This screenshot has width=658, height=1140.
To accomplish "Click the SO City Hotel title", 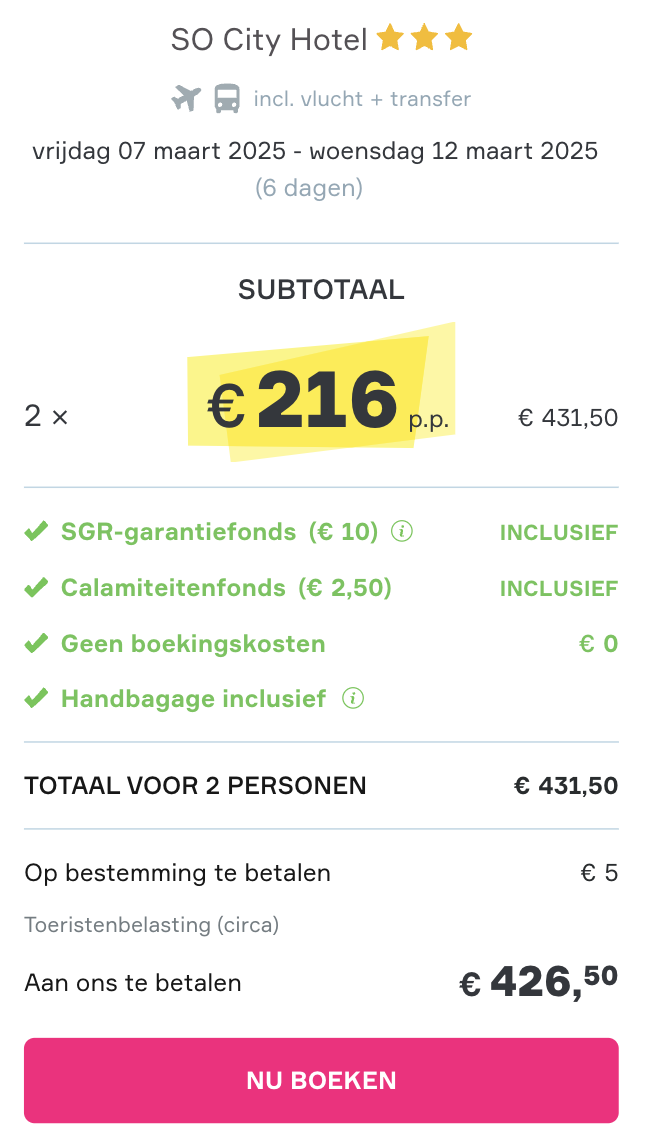I will point(269,40).
